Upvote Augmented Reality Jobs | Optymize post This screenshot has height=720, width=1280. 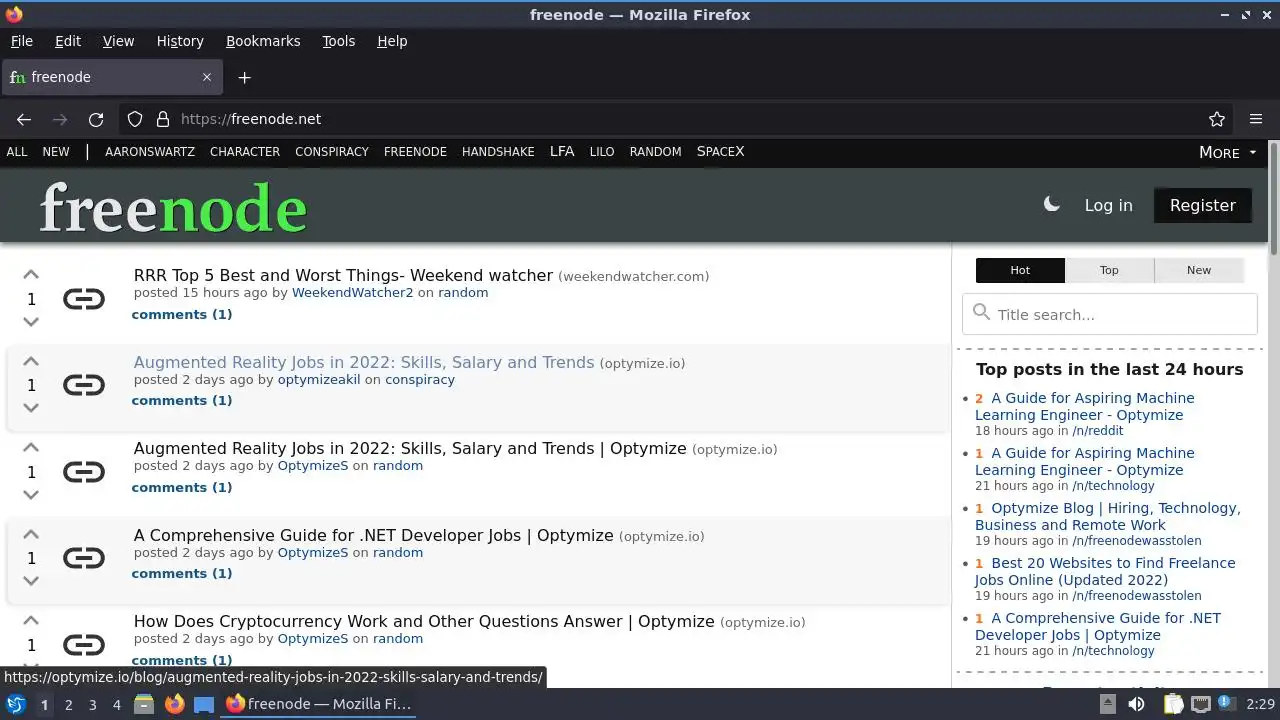click(31, 447)
